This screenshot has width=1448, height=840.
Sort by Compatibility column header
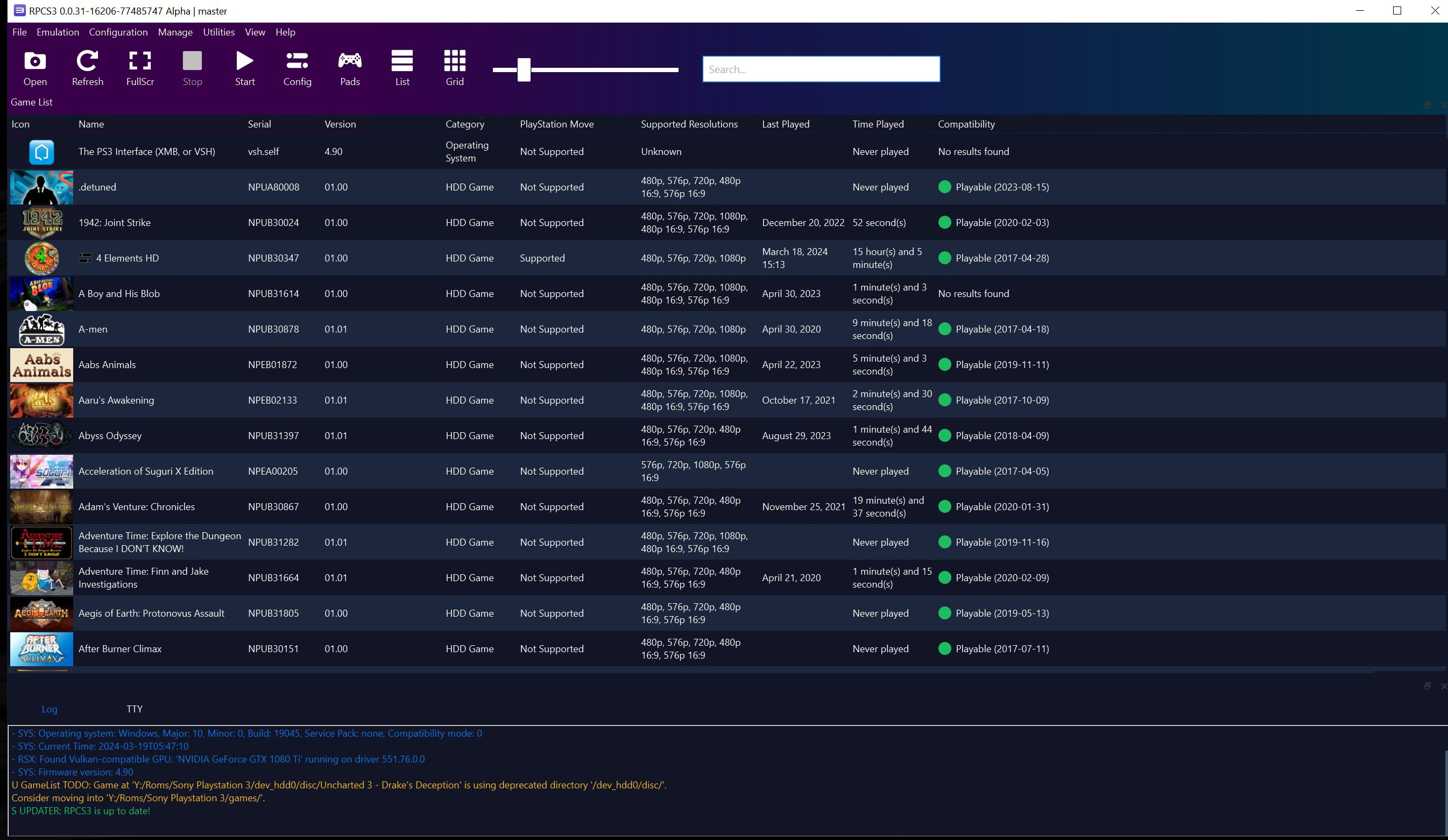tap(966, 124)
